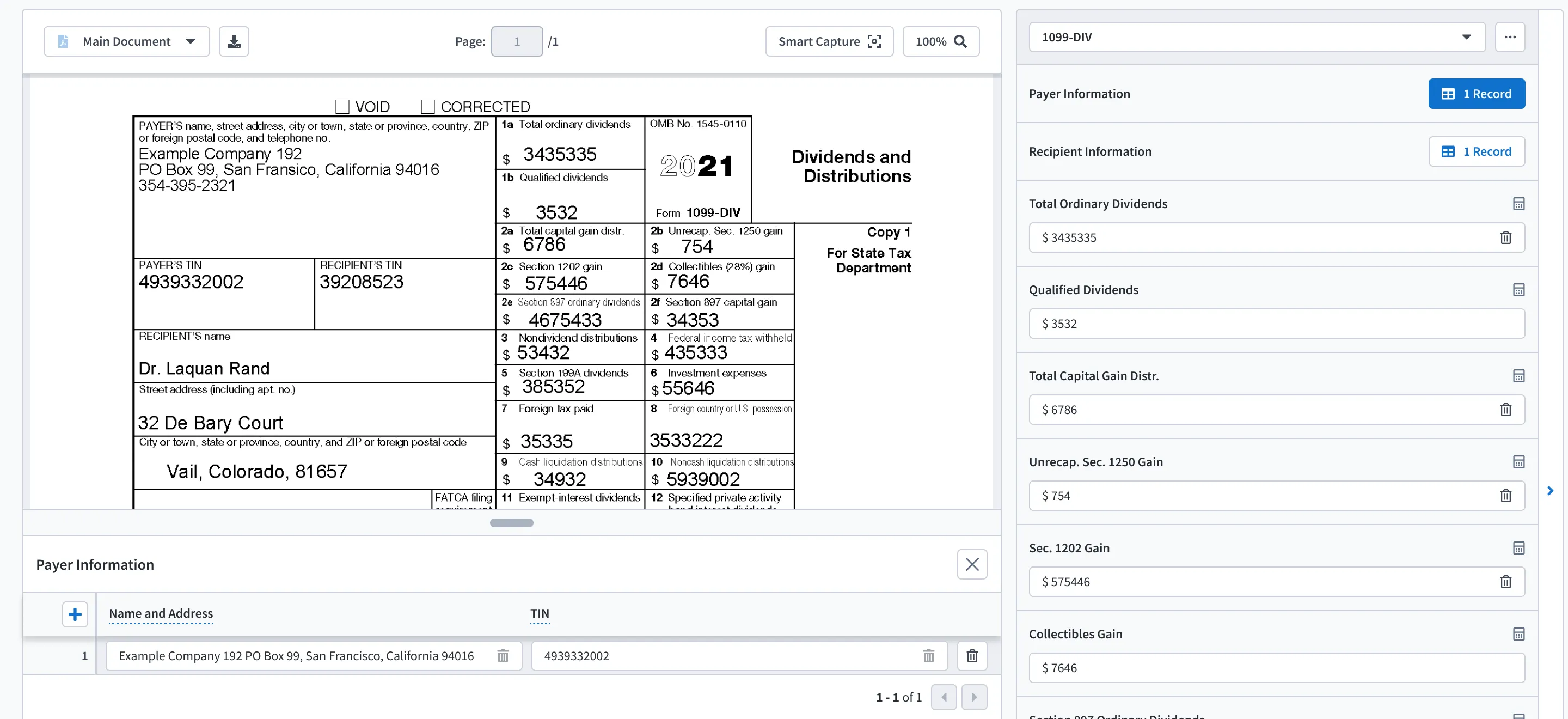Open the Payer Information 1 Record button
Screen dimensions: 1568x719
1476,94
